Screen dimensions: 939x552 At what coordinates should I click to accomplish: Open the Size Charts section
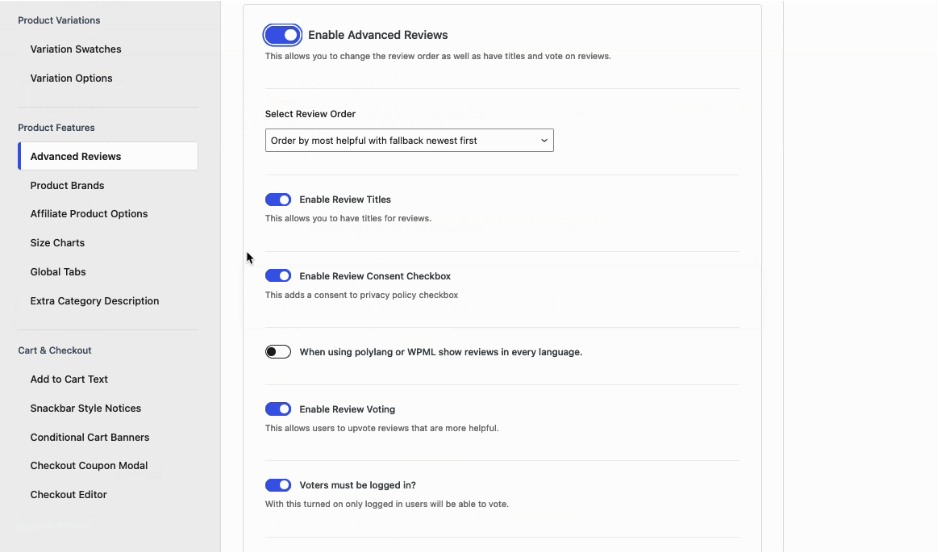coord(57,243)
